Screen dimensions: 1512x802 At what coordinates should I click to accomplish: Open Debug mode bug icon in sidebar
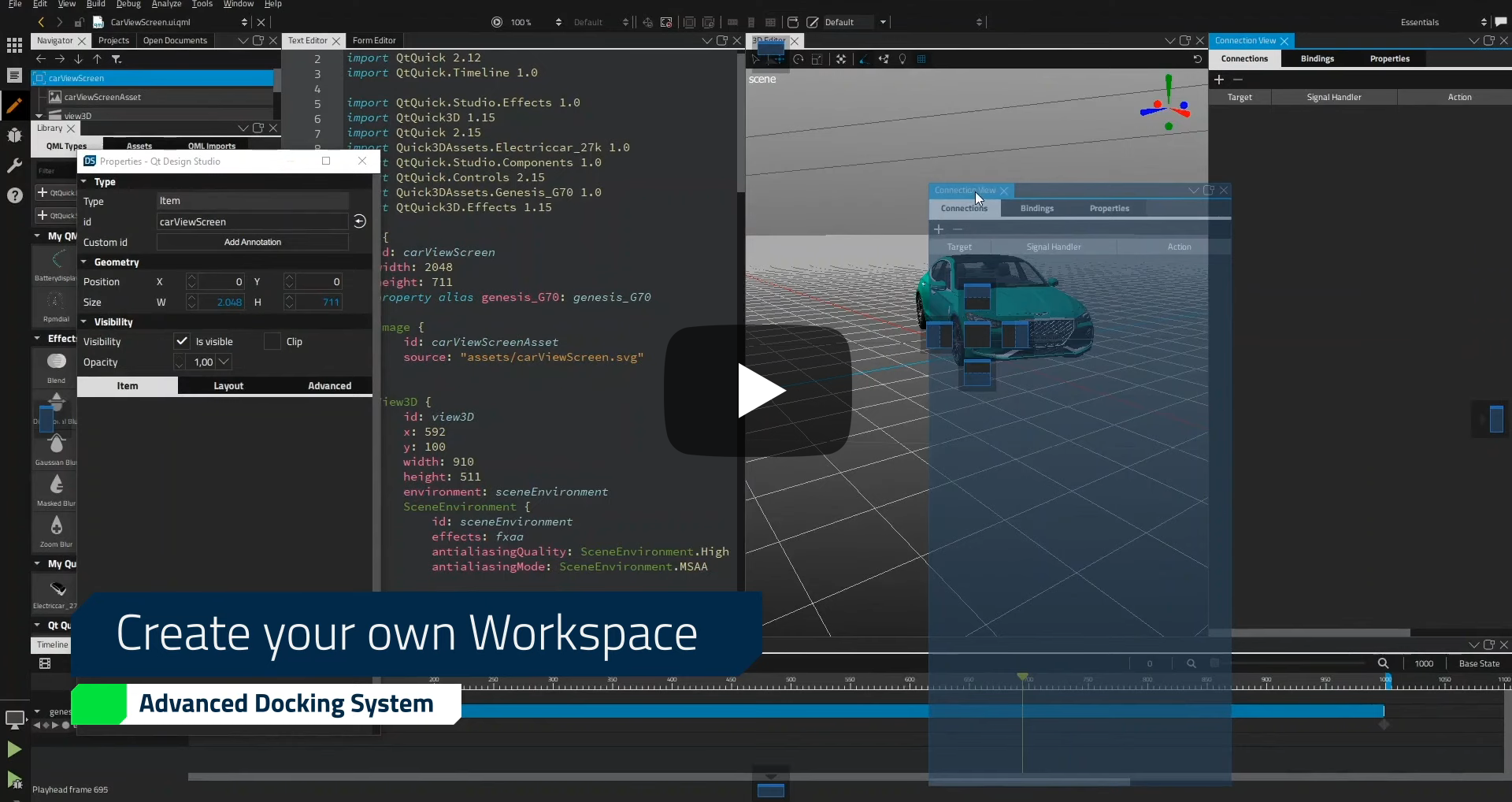[14, 136]
